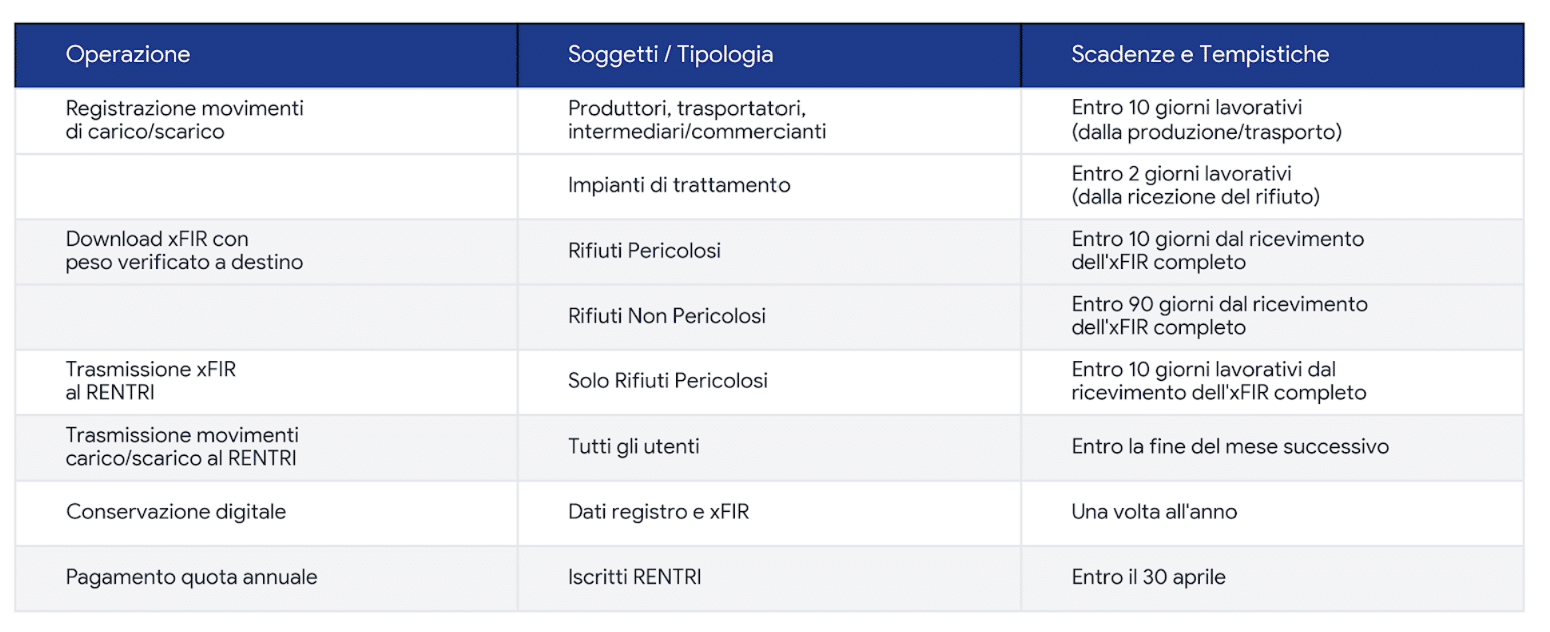Select the Download xFIR con peso verificato cell
Viewport: 1550px width, 632px height.
[x=266, y=251]
